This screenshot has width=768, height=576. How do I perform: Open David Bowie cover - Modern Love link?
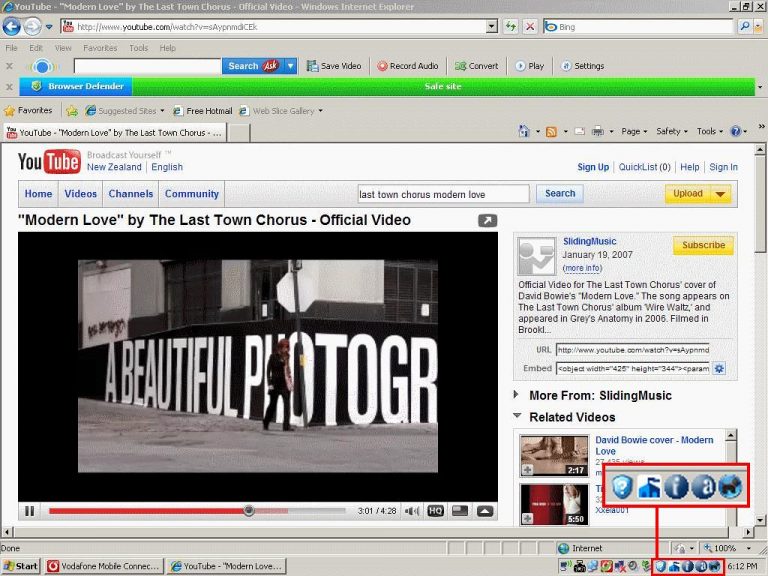point(654,445)
